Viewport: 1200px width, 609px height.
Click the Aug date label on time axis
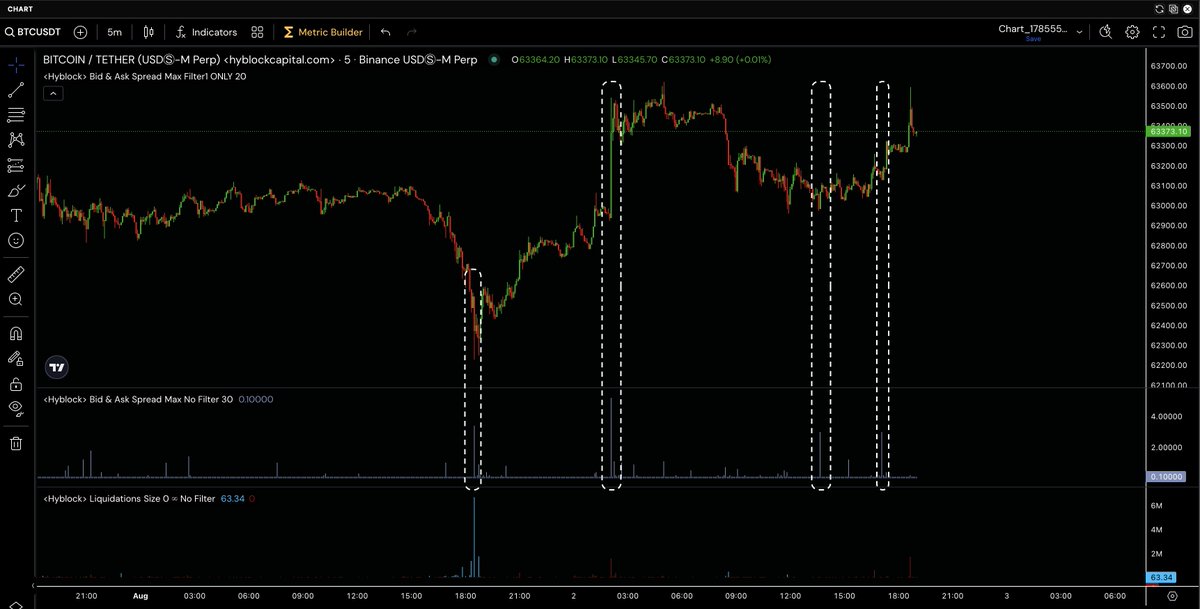pos(140,595)
